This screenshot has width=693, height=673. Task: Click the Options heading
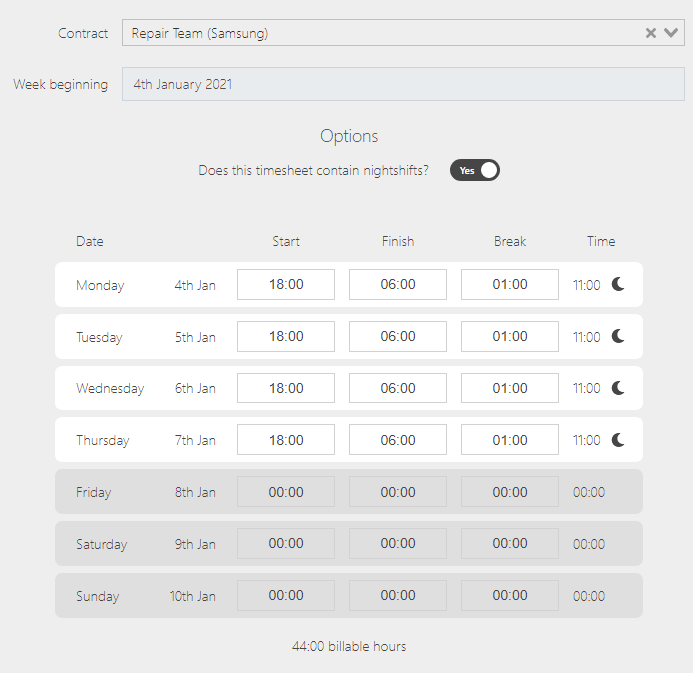point(349,136)
